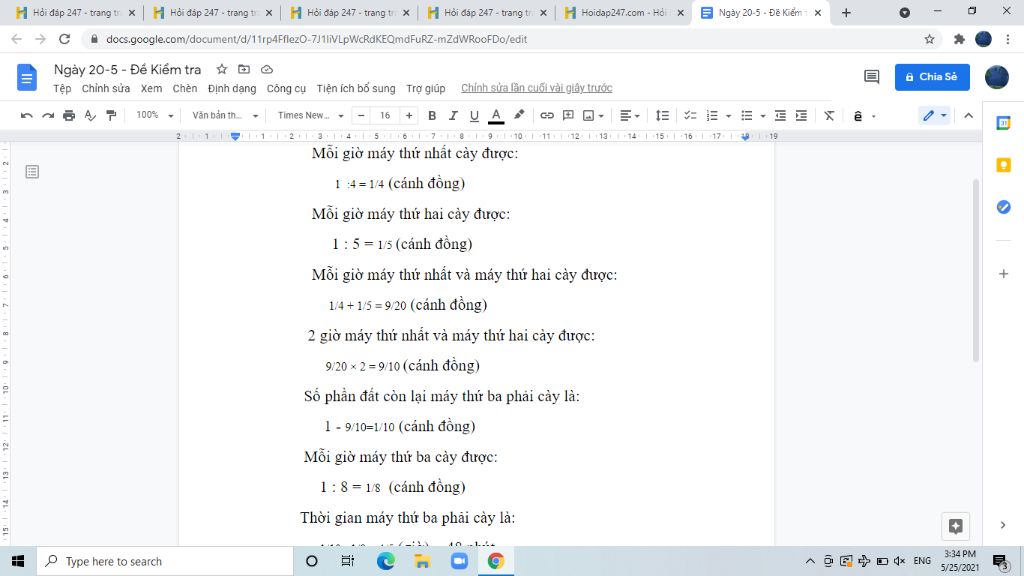The width and height of the screenshot is (1024, 576).
Task: Open Docs home via blue document icon
Action: (x=27, y=77)
